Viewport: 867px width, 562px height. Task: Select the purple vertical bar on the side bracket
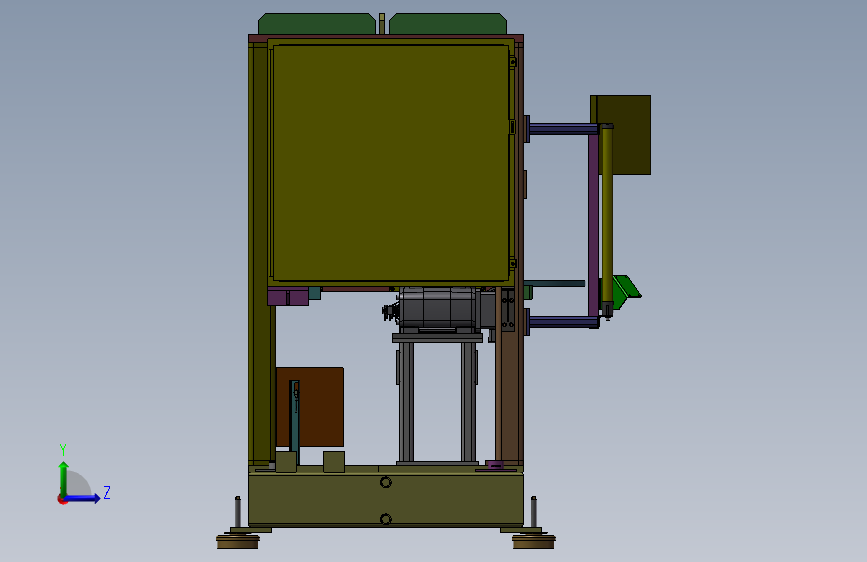coord(593,225)
